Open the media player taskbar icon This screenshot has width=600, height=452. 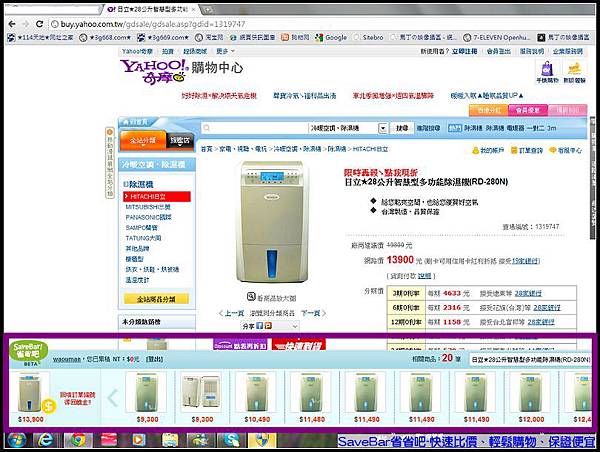139,441
